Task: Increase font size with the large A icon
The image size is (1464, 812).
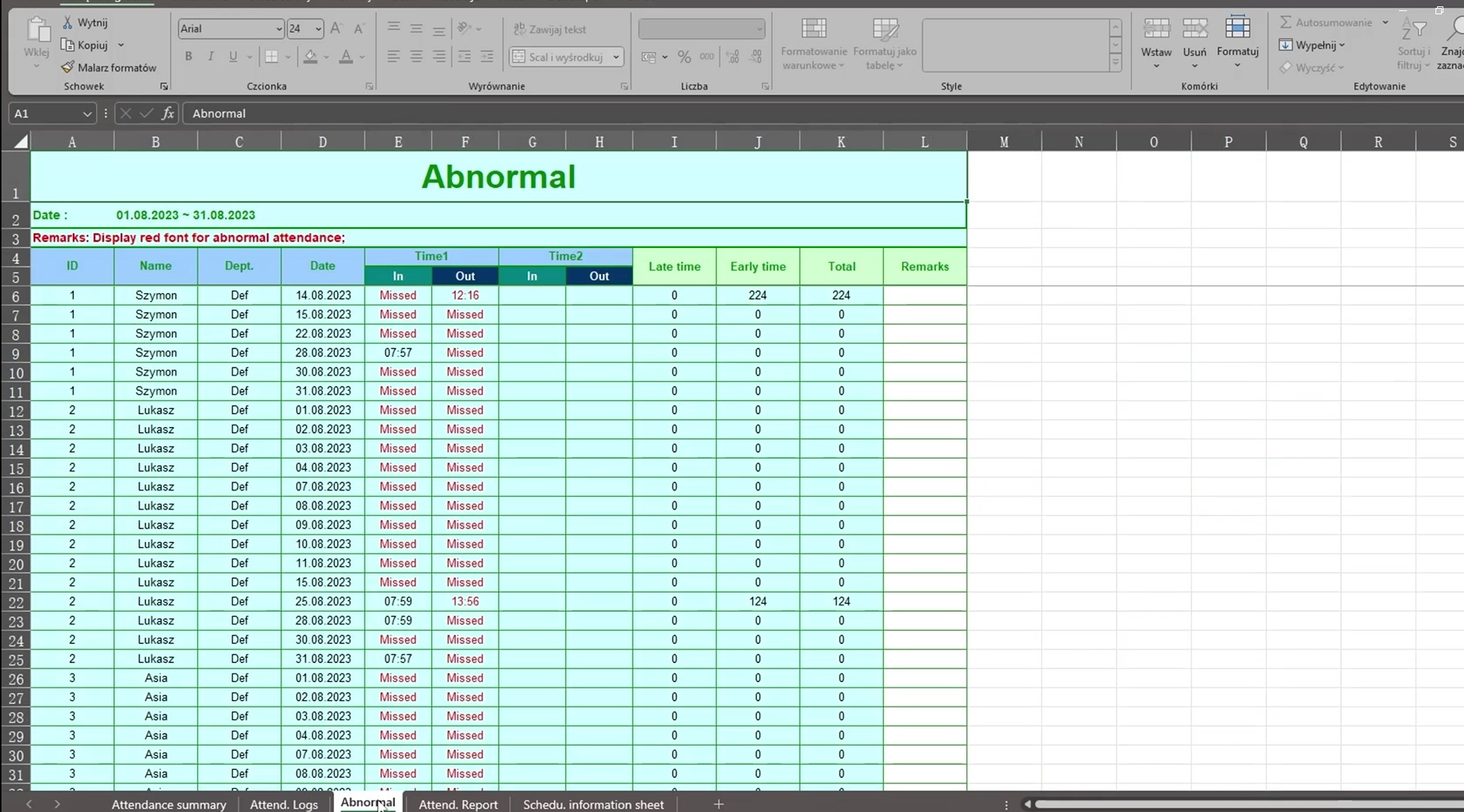Action: (x=336, y=29)
